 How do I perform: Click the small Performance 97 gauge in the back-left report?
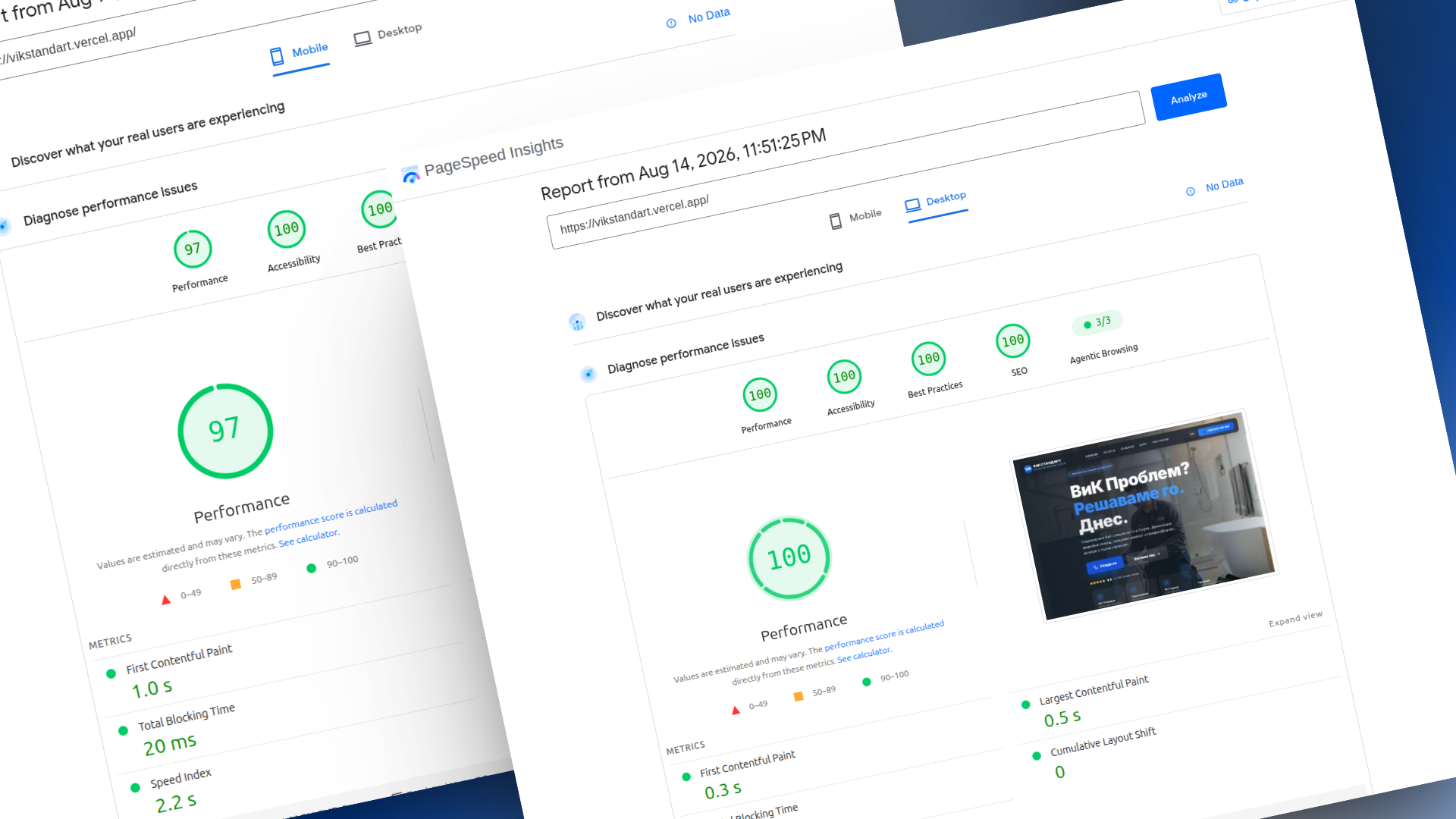tap(193, 249)
